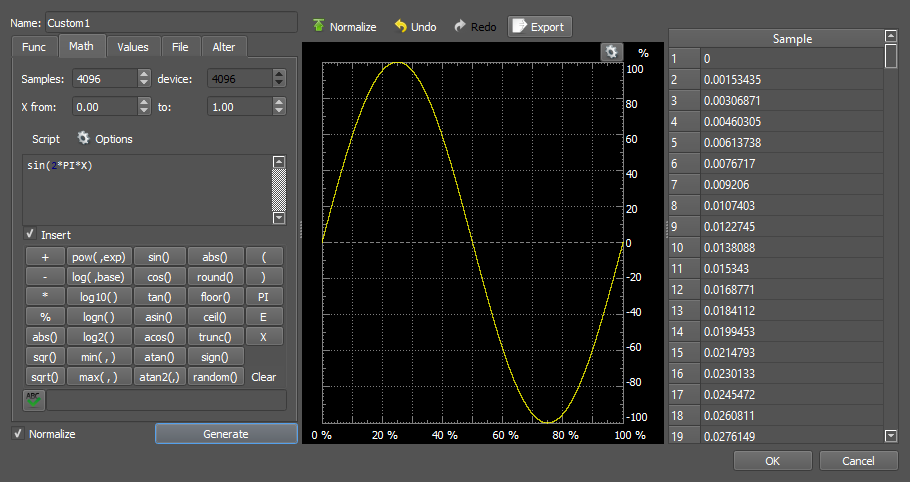Click the Generate button
This screenshot has height=484, width=912.
pyautogui.click(x=226, y=434)
